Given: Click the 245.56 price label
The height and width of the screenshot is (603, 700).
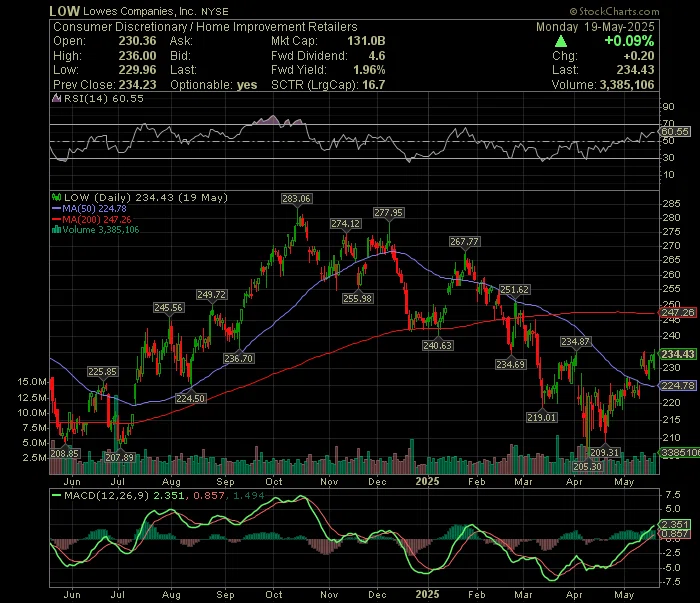Looking at the screenshot, I should 168,308.
